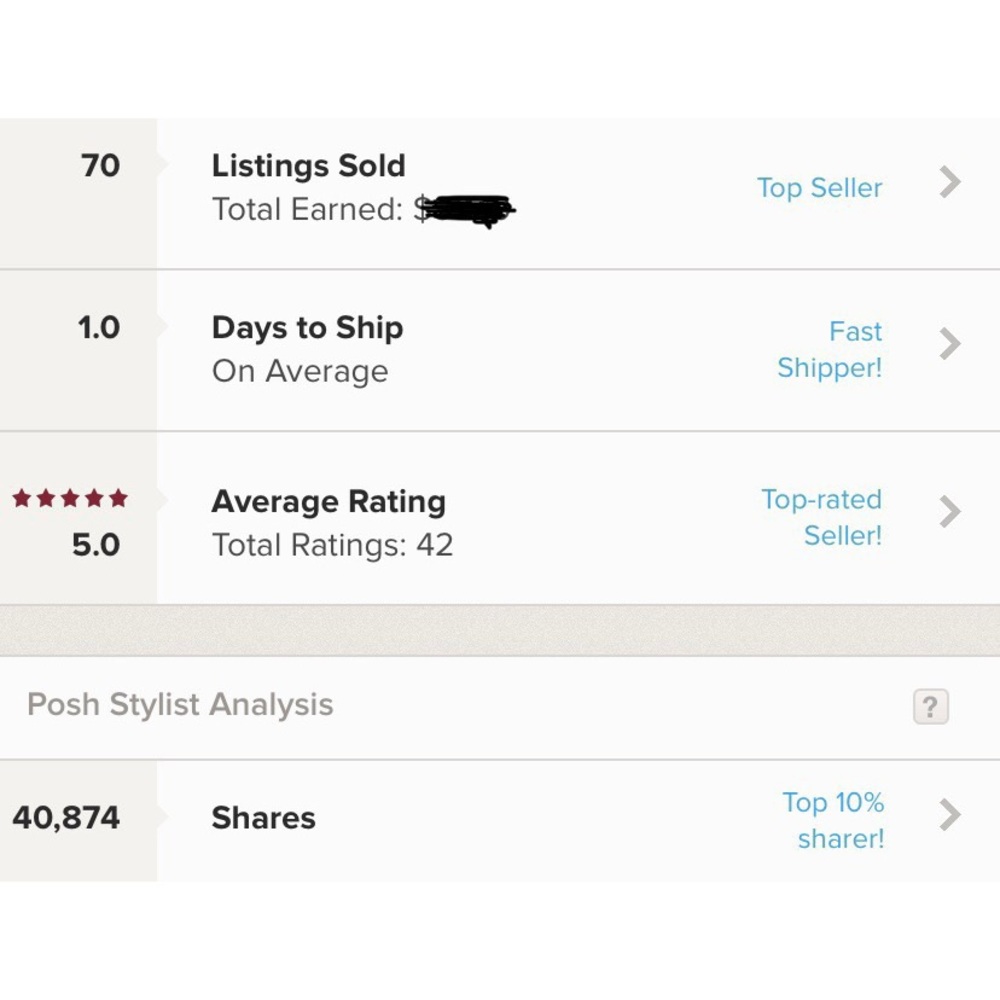Click the 40,874 shares count
Viewport: 1000px width, 1000px height.
tap(66, 818)
